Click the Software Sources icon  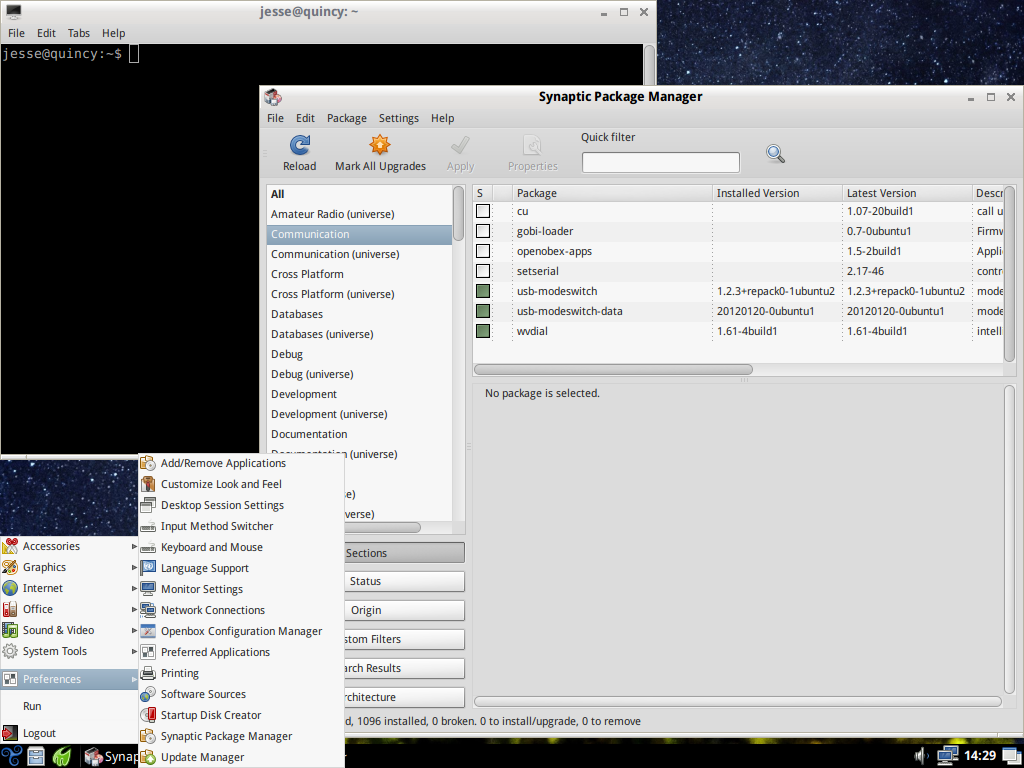pyautogui.click(x=148, y=694)
